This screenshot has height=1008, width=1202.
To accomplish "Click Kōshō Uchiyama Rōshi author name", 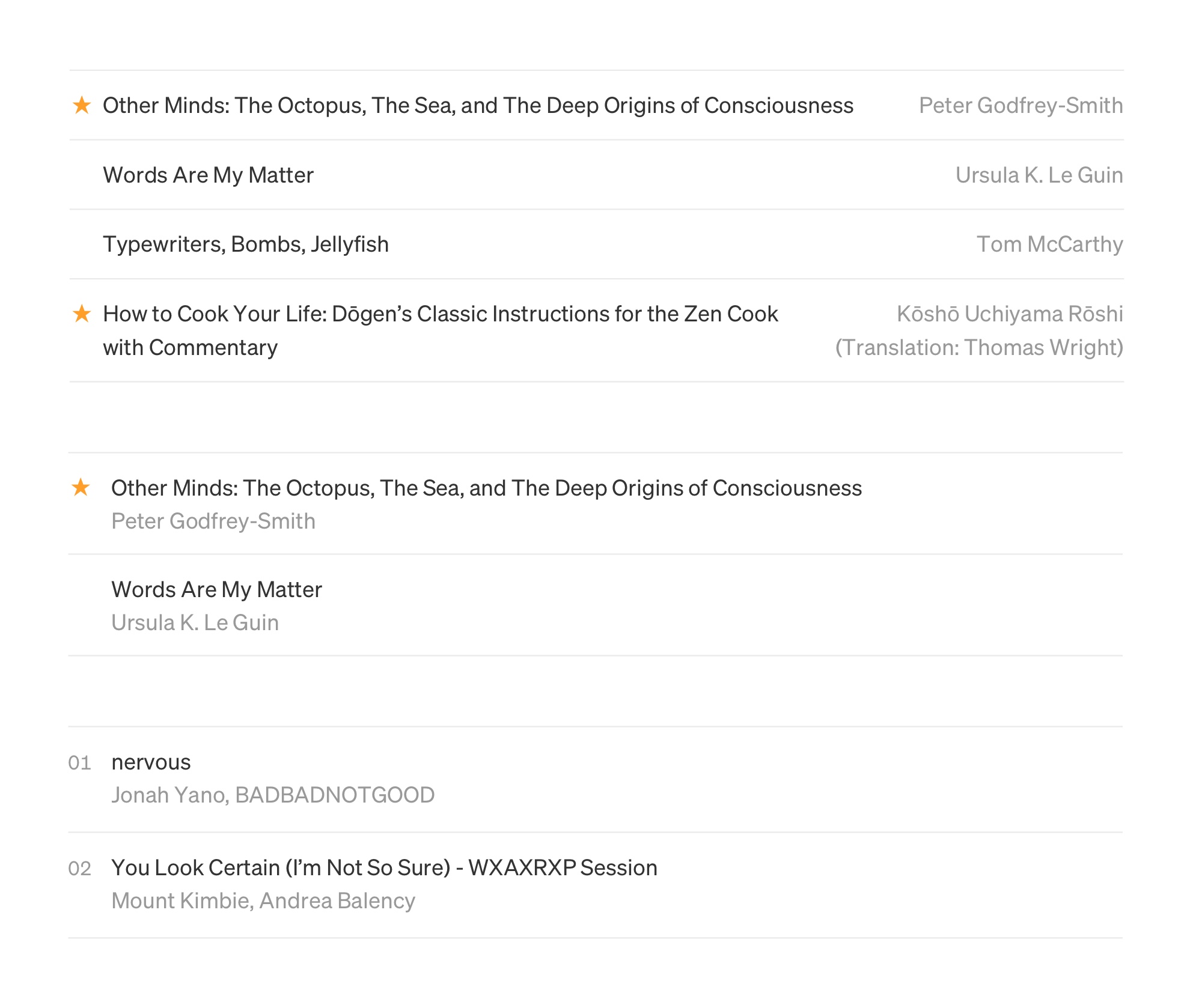I will click(x=1010, y=314).
